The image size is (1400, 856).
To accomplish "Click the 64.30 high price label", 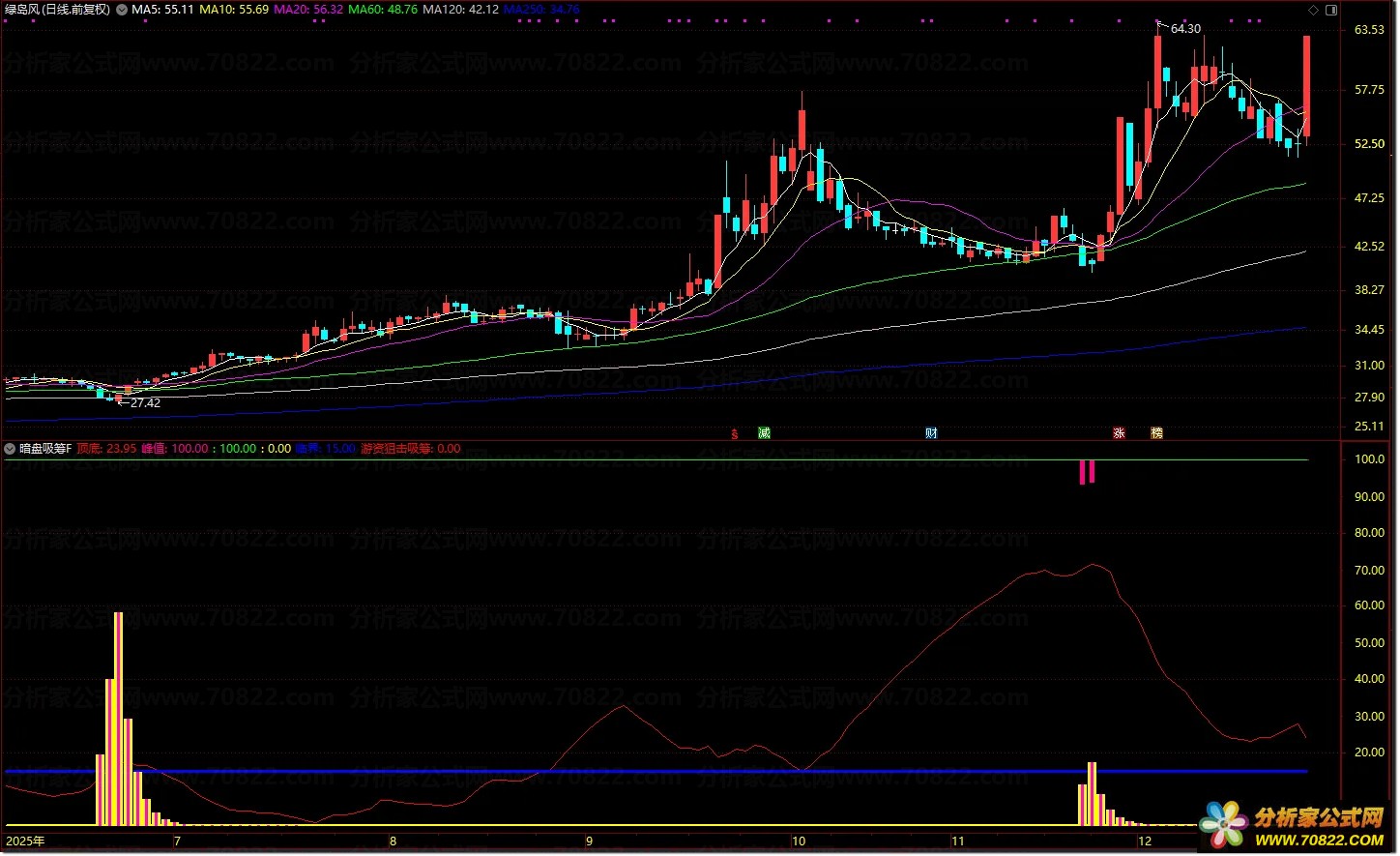I will click(1185, 29).
